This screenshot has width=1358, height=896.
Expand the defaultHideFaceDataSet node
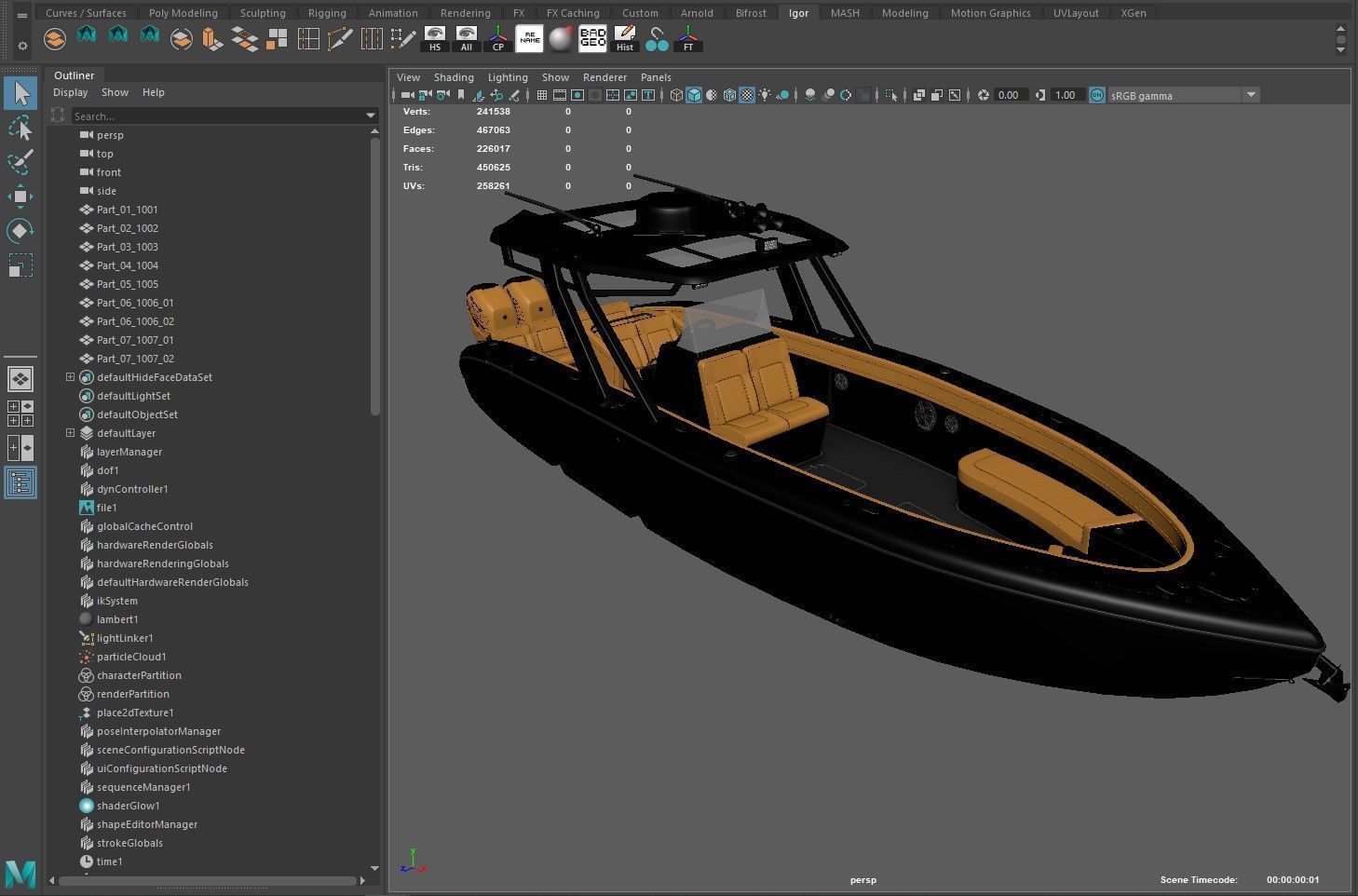[70, 377]
